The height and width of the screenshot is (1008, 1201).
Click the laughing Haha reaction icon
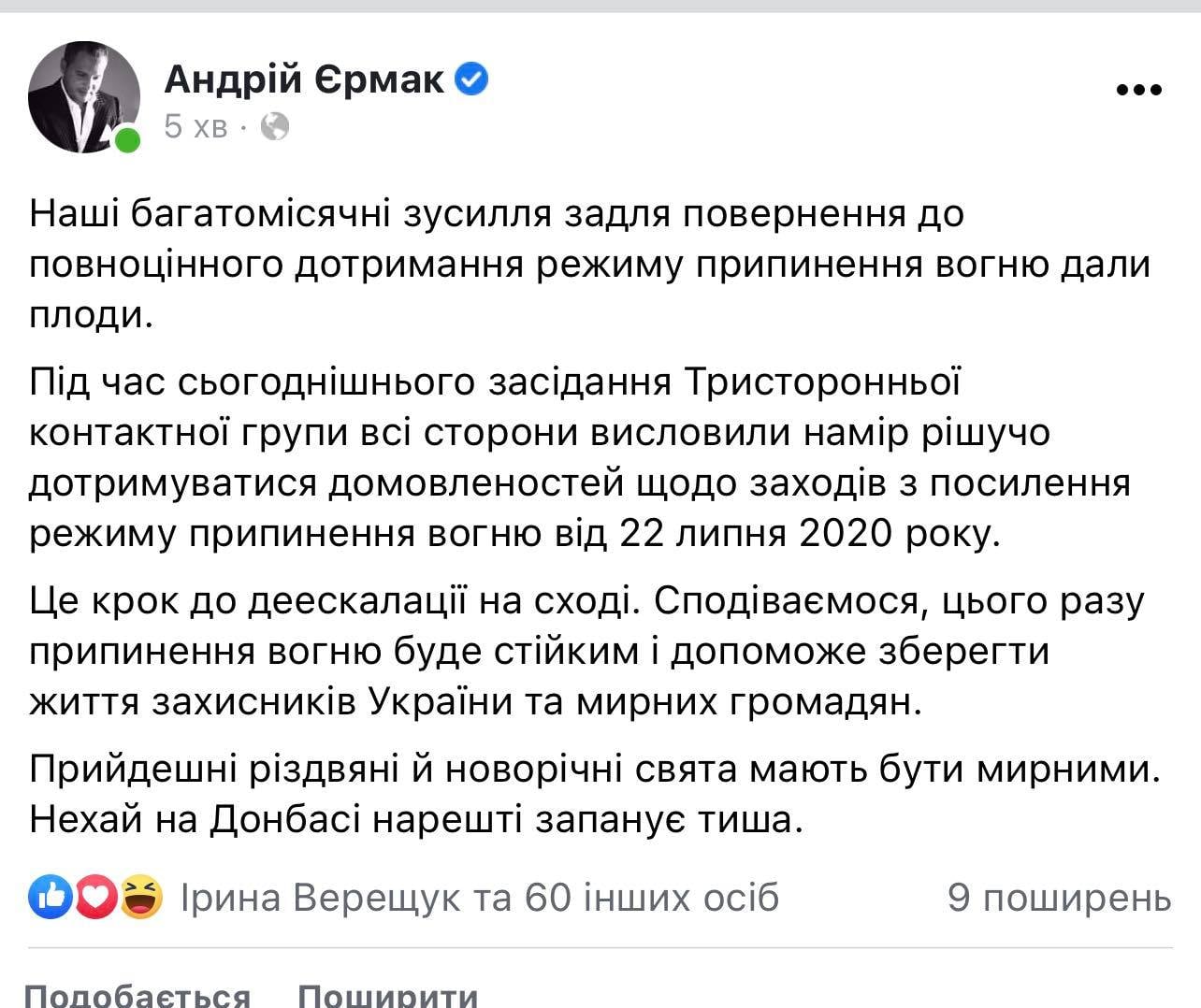point(140,898)
